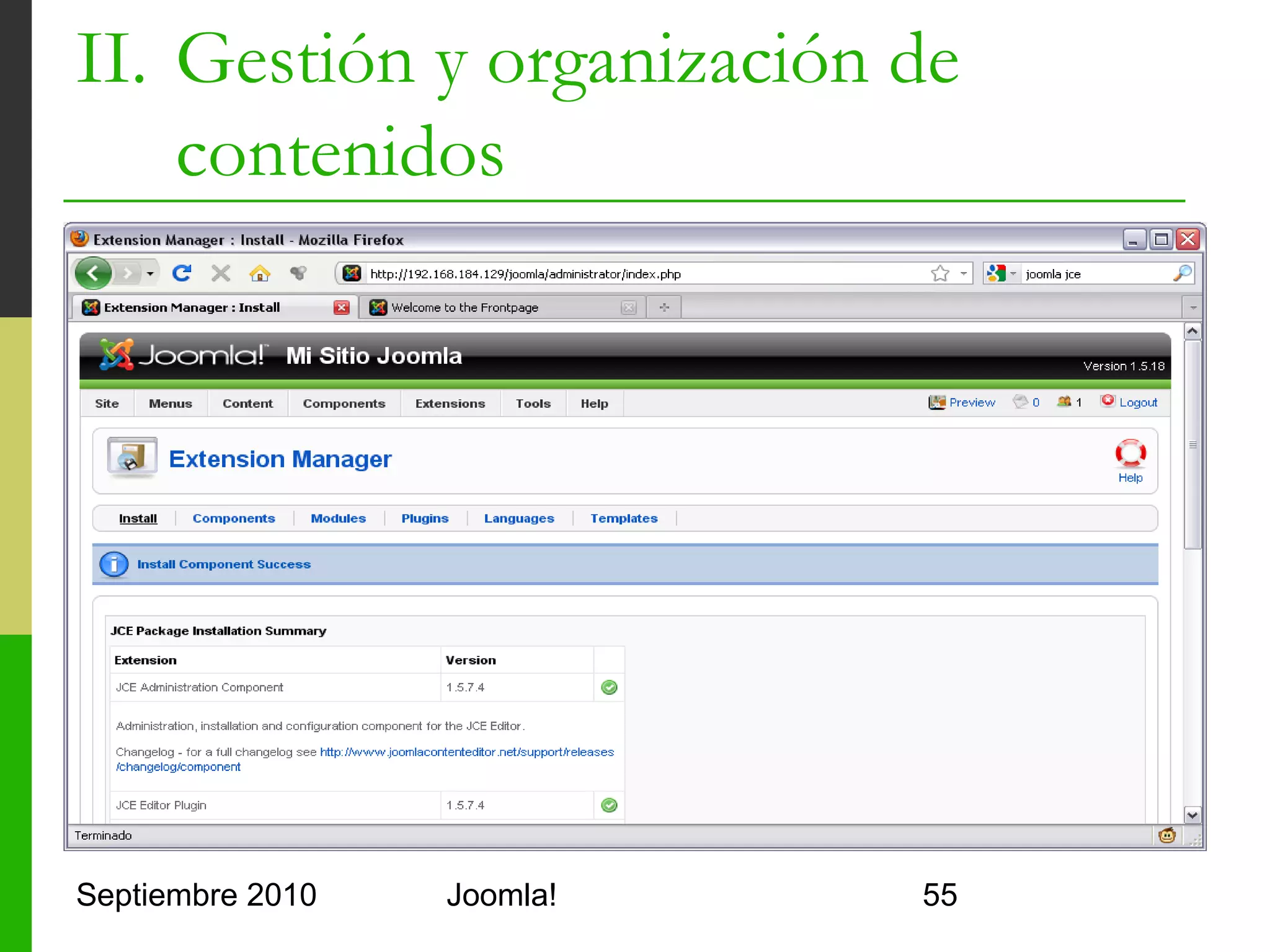The width and height of the screenshot is (1270, 952).
Task: Select the Plugins submenu tab
Action: point(425,518)
